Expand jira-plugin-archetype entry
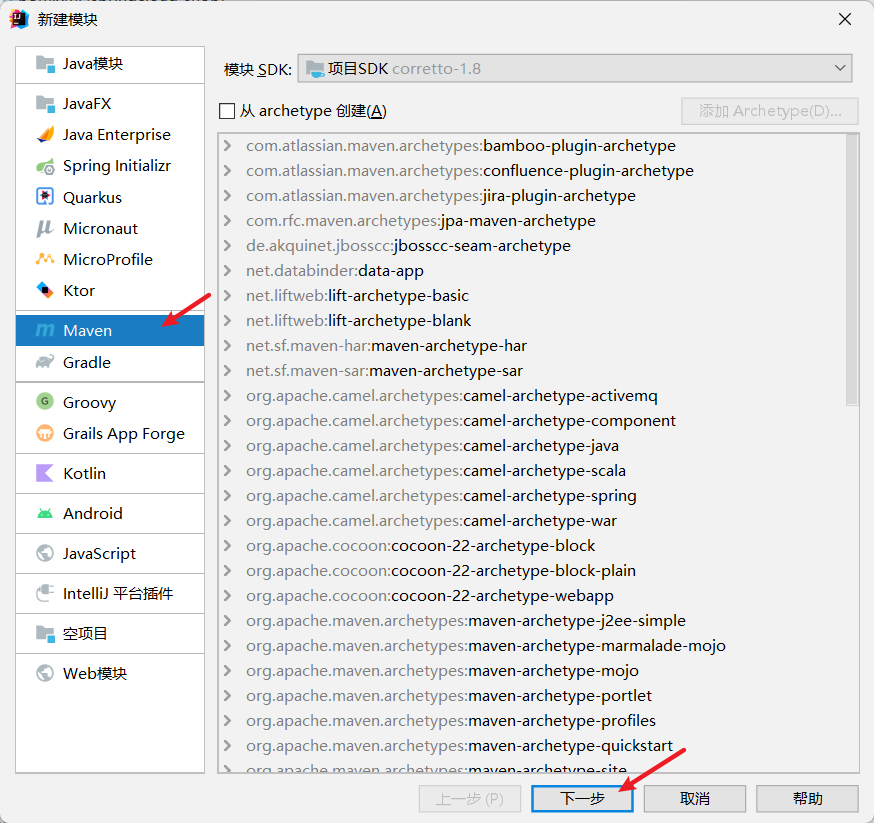This screenshot has width=874, height=823. 227,196
